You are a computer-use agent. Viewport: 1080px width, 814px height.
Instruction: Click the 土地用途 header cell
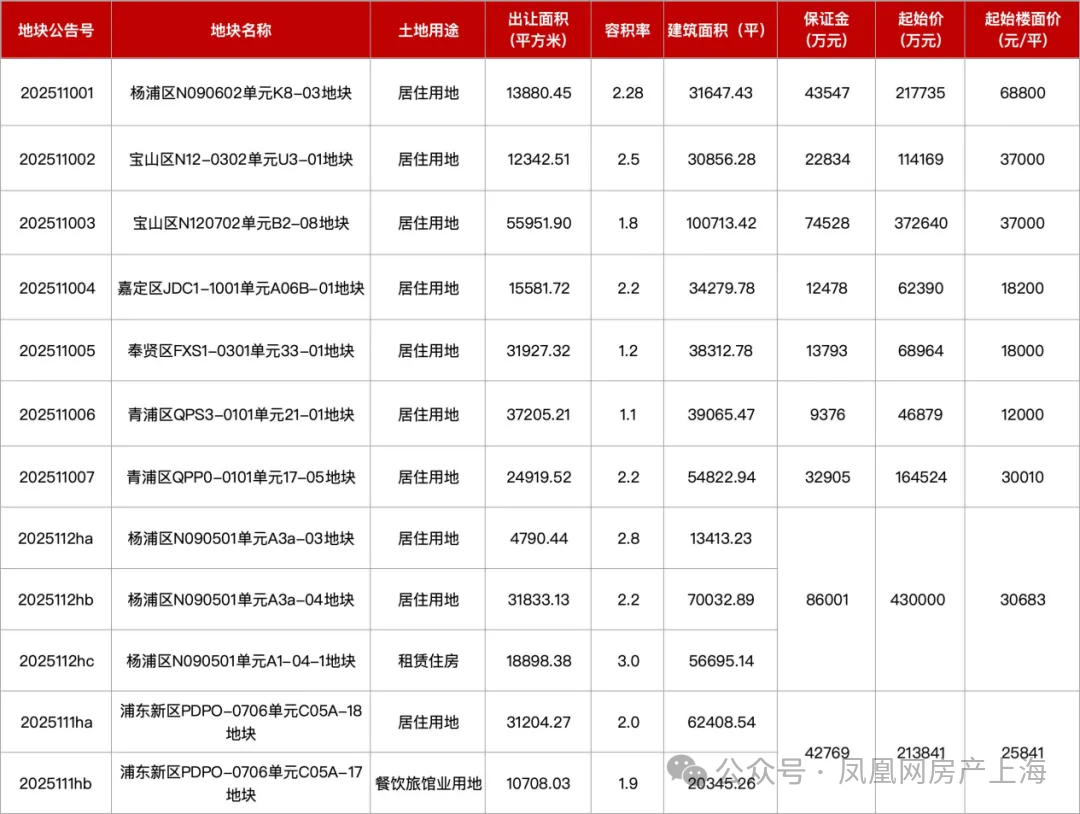click(428, 30)
